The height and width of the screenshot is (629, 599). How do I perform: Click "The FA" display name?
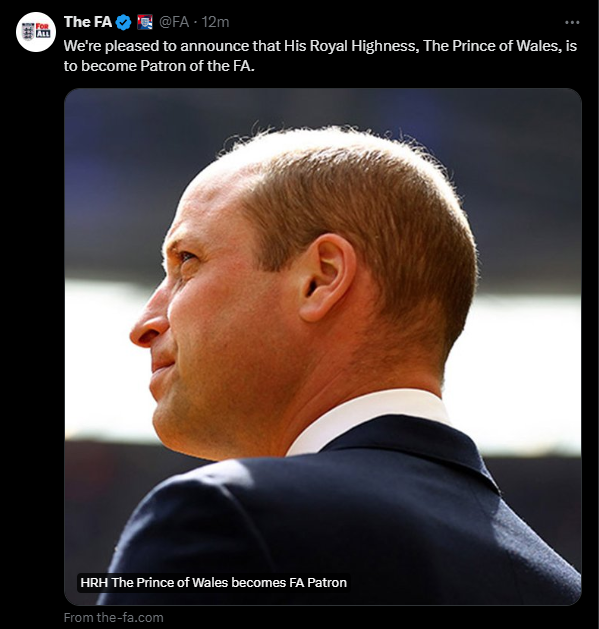[x=88, y=22]
